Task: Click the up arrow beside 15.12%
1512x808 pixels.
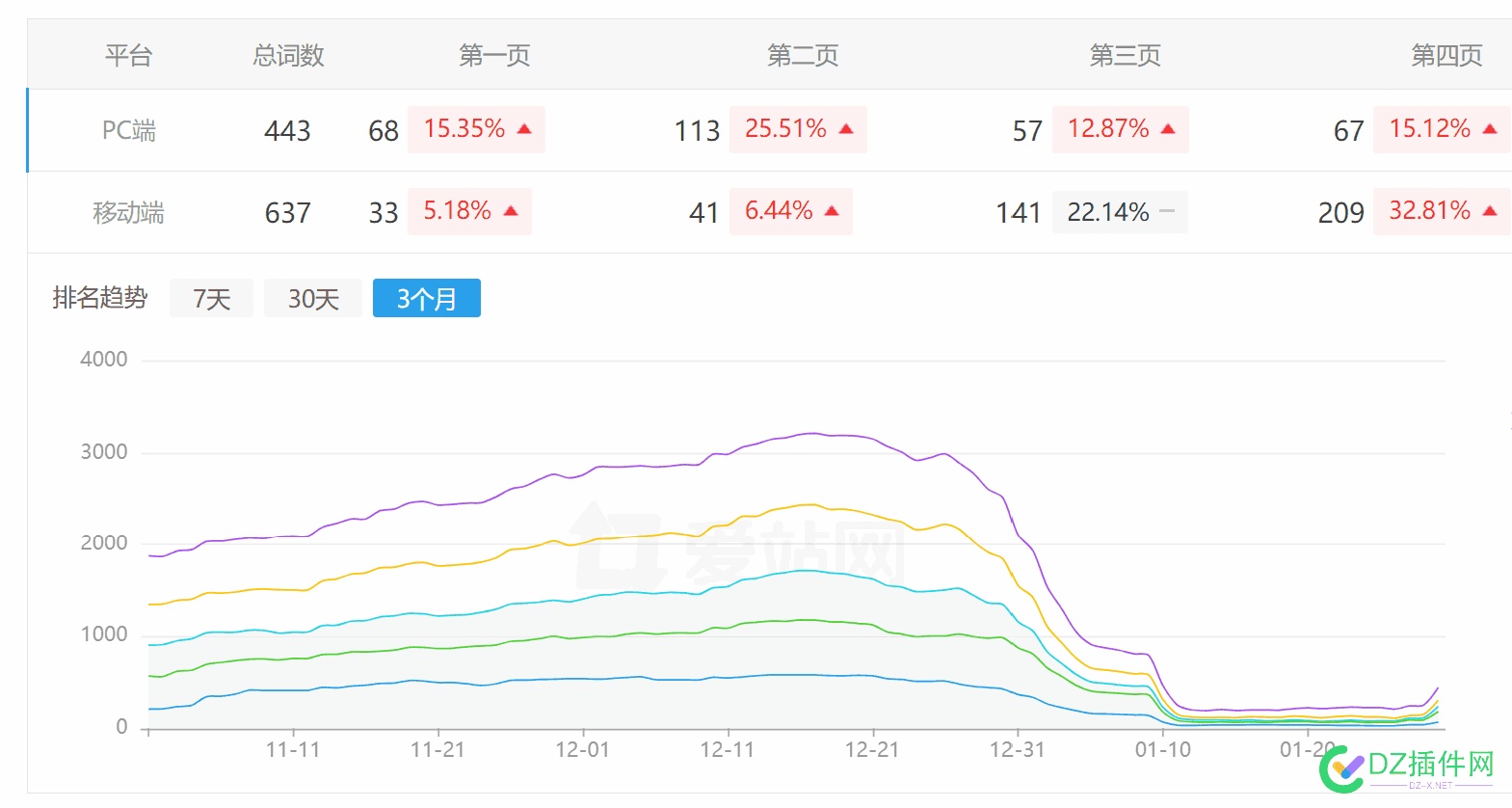Action: [1490, 129]
